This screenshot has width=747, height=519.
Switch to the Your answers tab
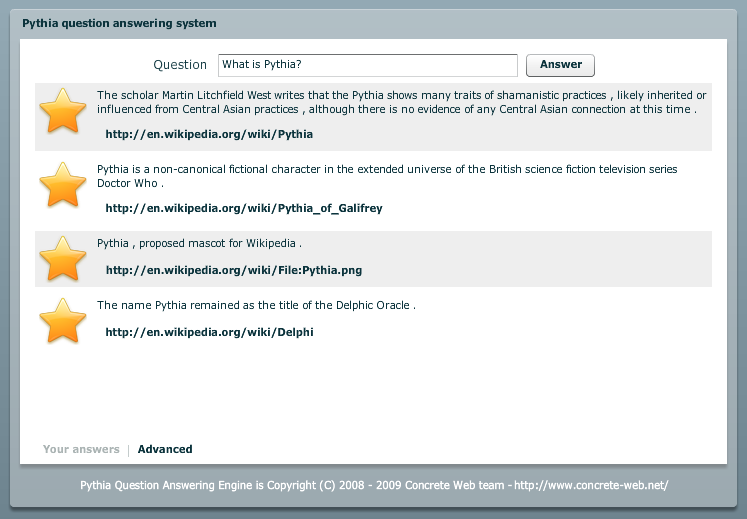81,449
